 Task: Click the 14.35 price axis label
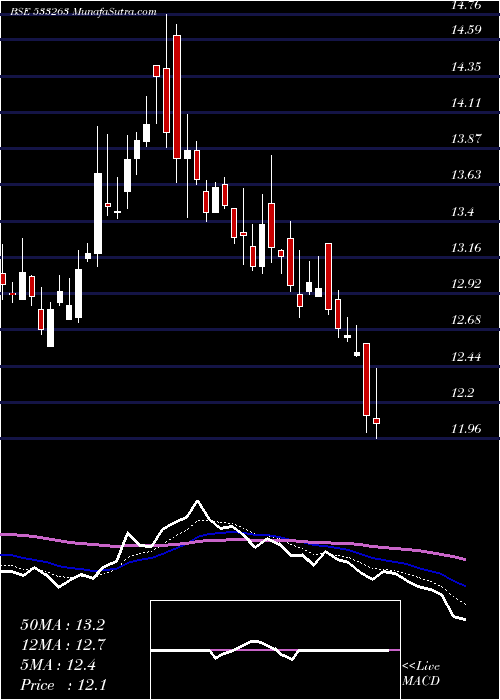point(466,67)
